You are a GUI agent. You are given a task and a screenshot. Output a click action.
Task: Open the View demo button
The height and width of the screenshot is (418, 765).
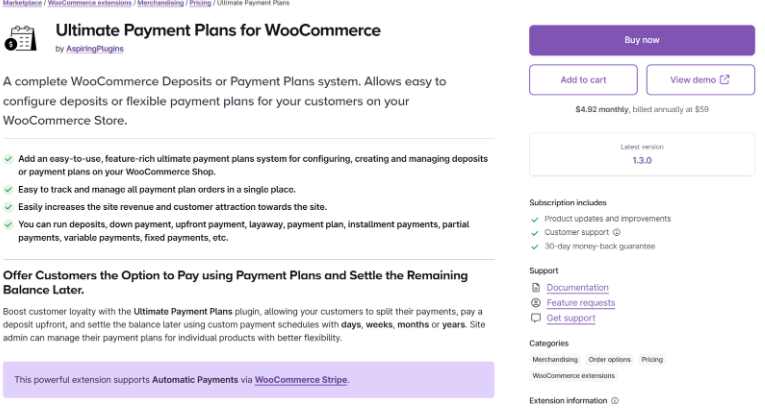[699, 80]
